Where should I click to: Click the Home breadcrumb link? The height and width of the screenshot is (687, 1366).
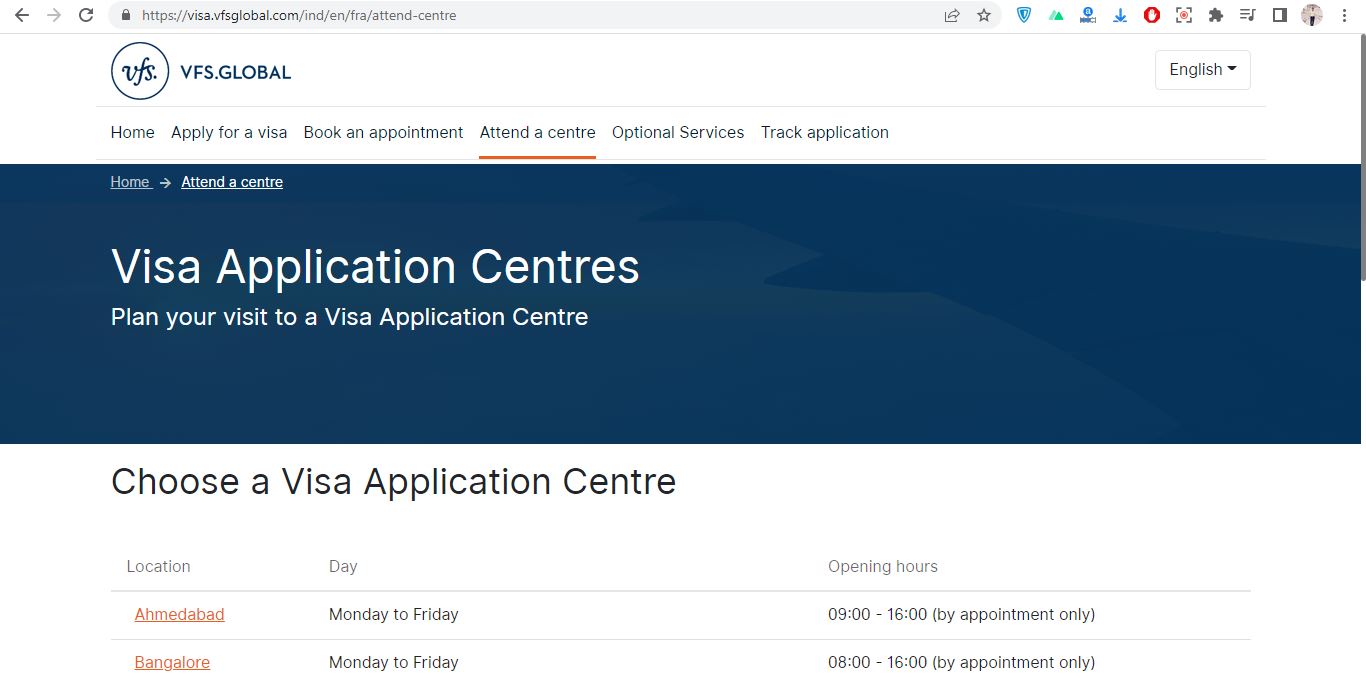[x=130, y=182]
